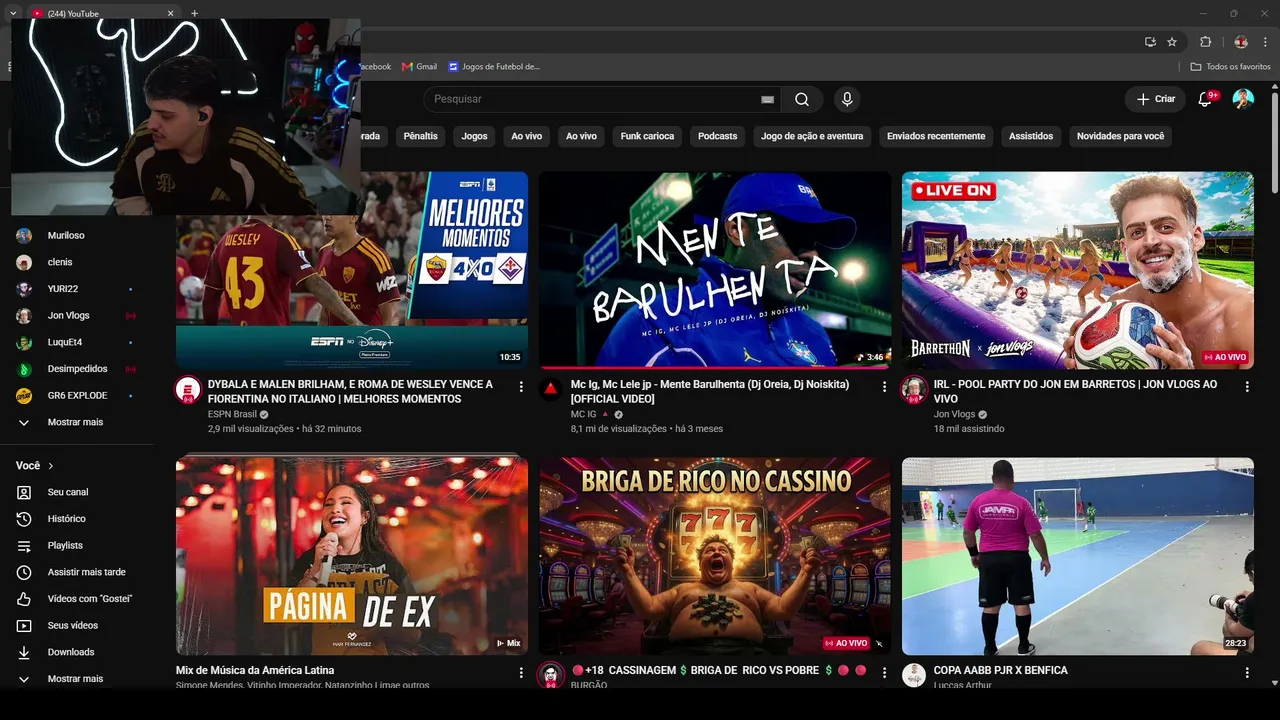Open the futsal Copa AABB thumbnail
Screen dimensions: 1280x720
click(x=1078, y=556)
